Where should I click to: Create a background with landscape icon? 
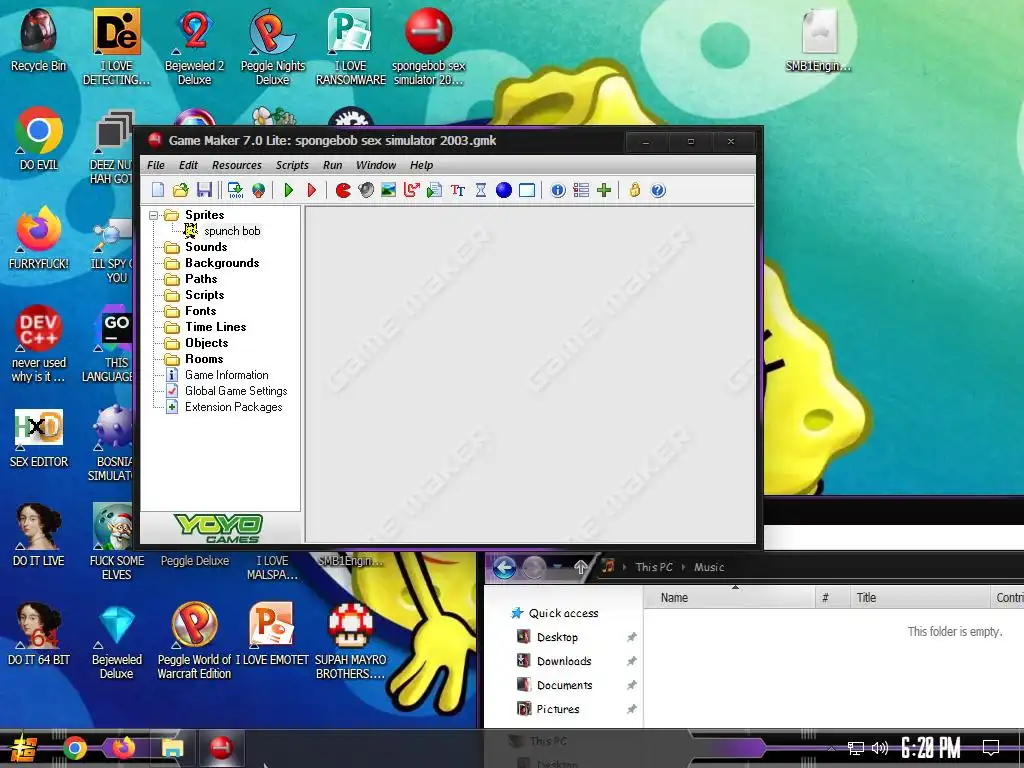pyautogui.click(x=389, y=190)
